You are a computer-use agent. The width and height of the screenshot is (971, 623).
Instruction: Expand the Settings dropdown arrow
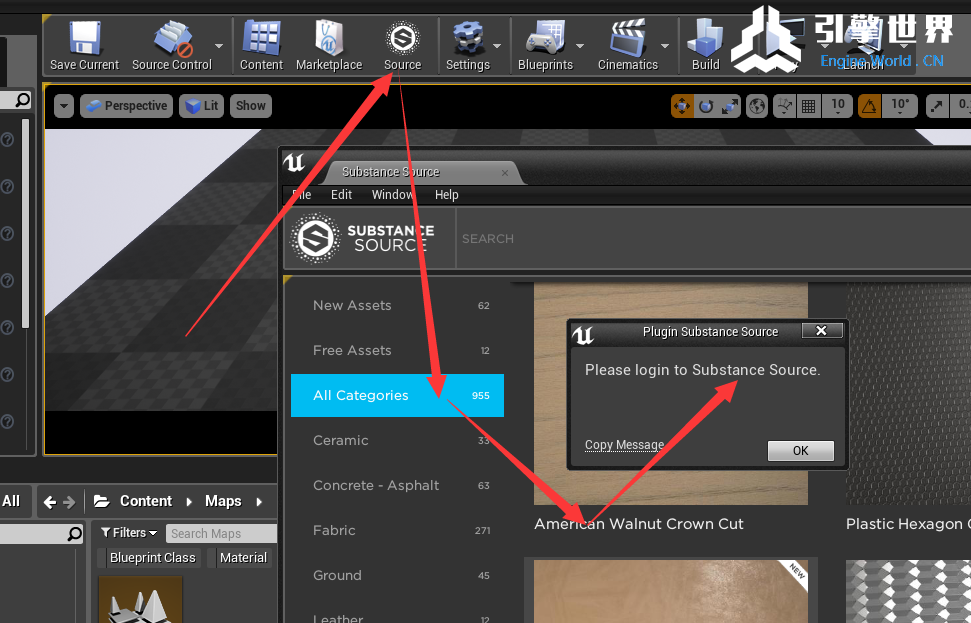(x=497, y=46)
